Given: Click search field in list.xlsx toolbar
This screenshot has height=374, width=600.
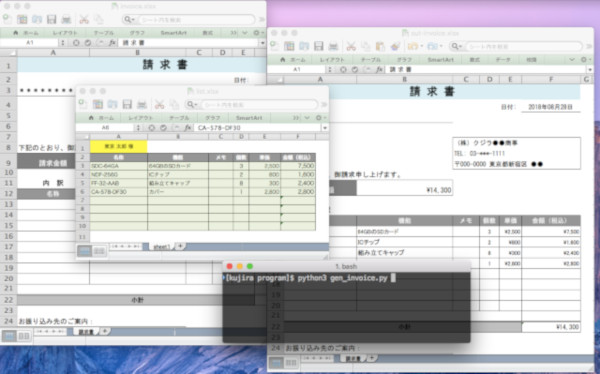Looking at the screenshot, I should [x=259, y=104].
